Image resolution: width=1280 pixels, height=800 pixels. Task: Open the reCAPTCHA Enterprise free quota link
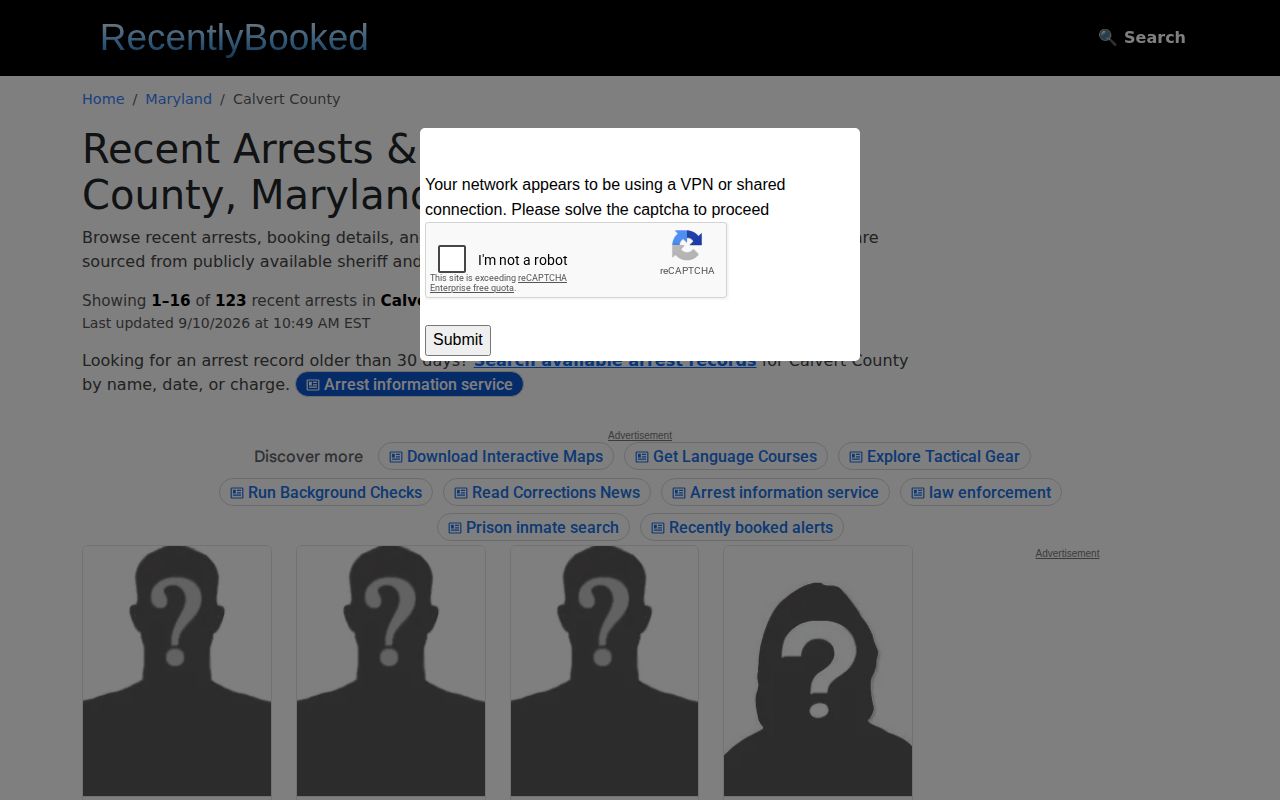(498, 283)
